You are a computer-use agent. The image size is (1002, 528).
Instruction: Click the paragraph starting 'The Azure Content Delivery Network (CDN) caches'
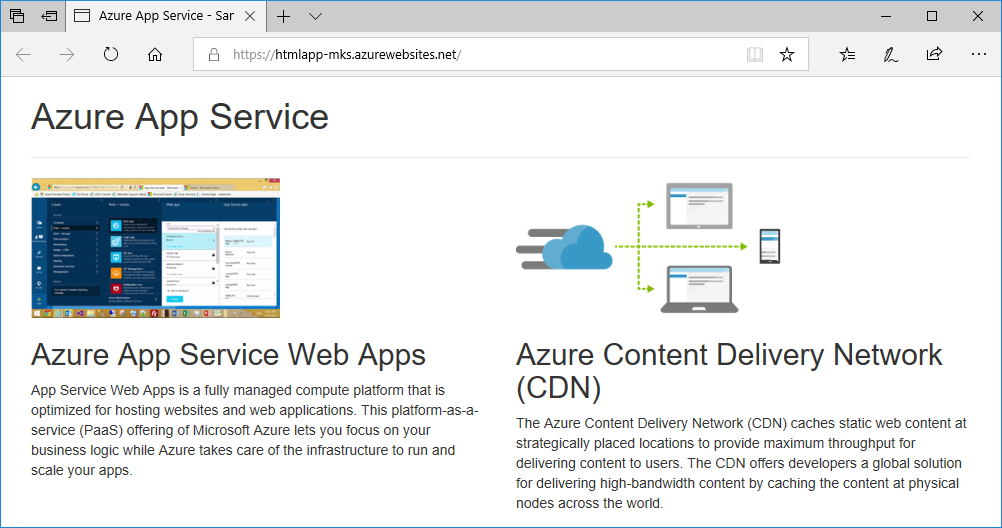pyautogui.click(x=741, y=463)
